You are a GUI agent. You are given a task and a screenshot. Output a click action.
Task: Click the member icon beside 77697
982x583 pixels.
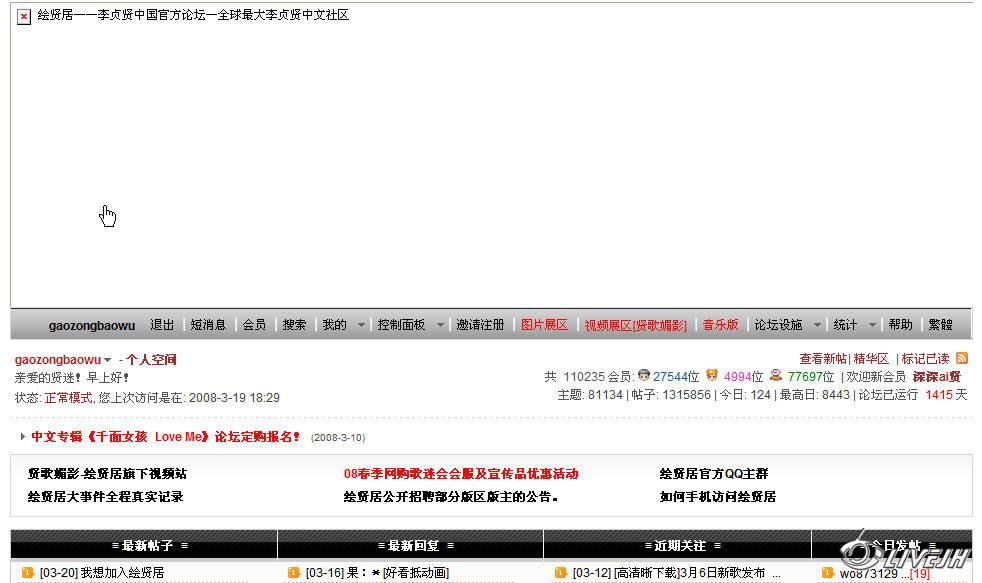point(776,376)
